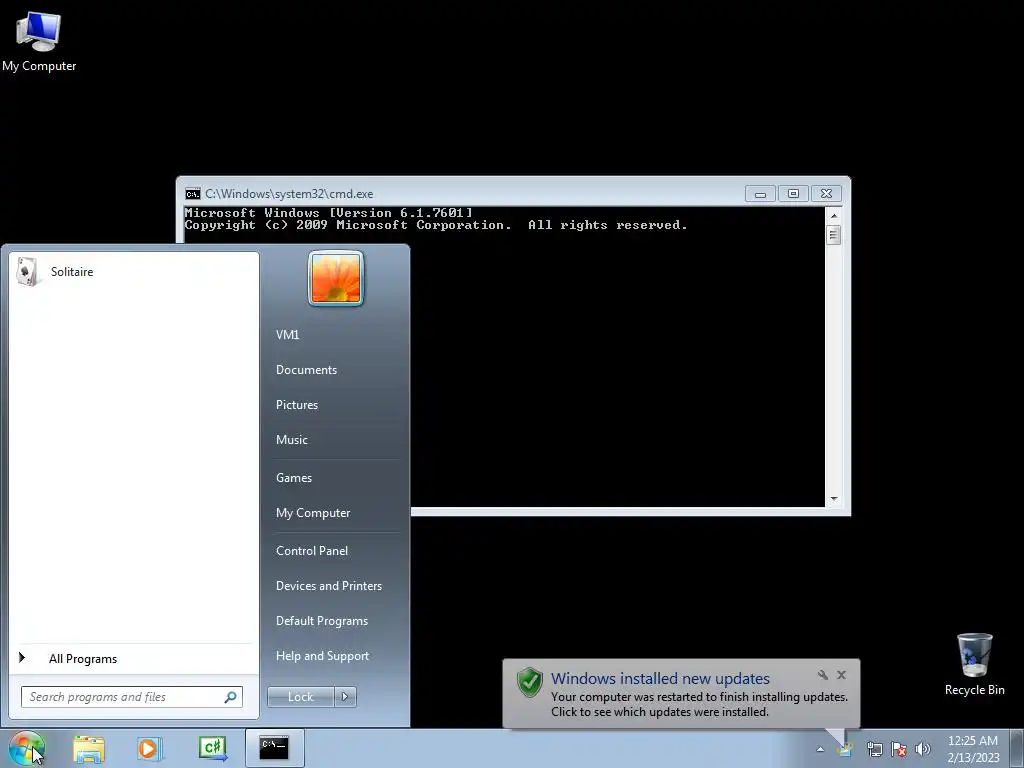Screen dimensions: 1024x768
Task: Click the Windows Update tray icon
Action: pyautogui.click(x=846, y=749)
